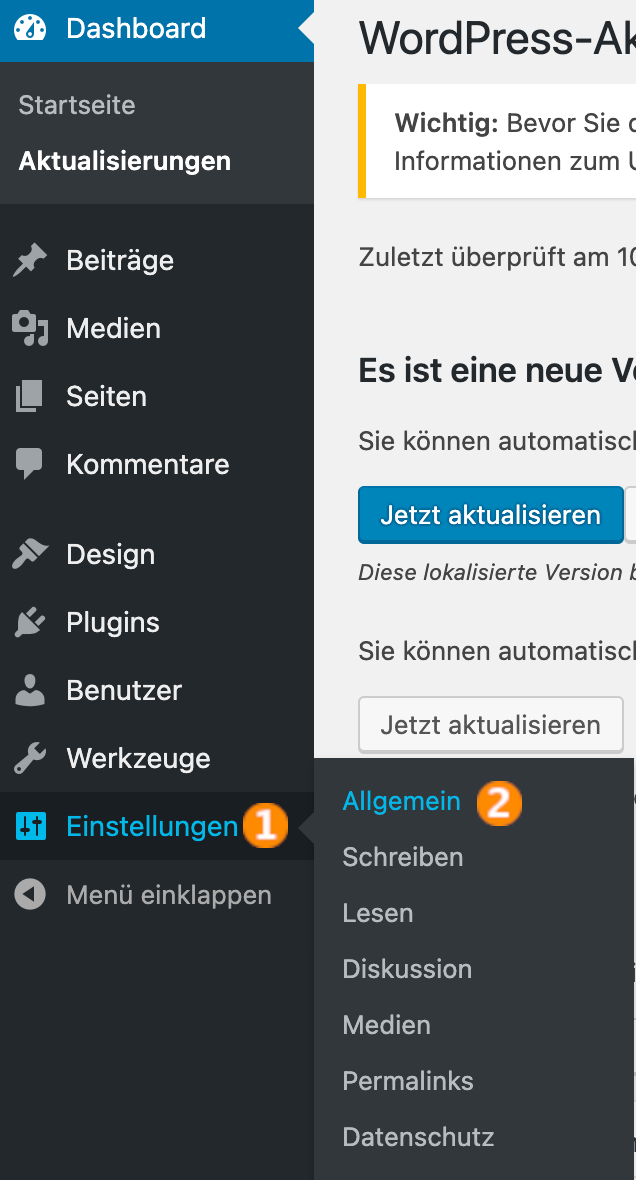
Task: Click the Design paintbrush icon
Action: pos(30,555)
